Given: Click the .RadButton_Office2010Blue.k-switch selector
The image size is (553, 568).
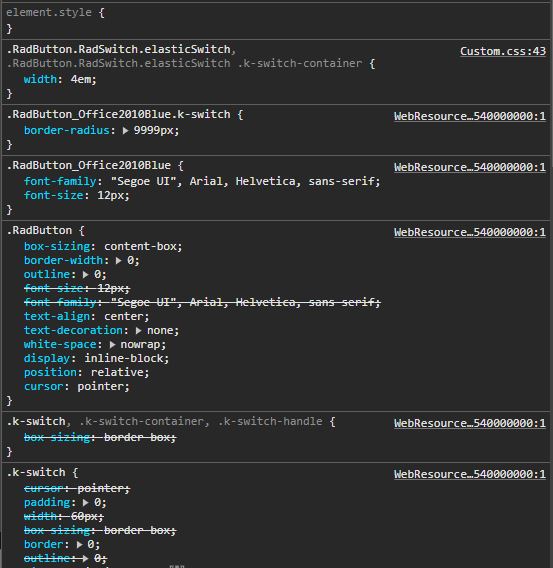Looking at the screenshot, I should pyautogui.click(x=118, y=114).
